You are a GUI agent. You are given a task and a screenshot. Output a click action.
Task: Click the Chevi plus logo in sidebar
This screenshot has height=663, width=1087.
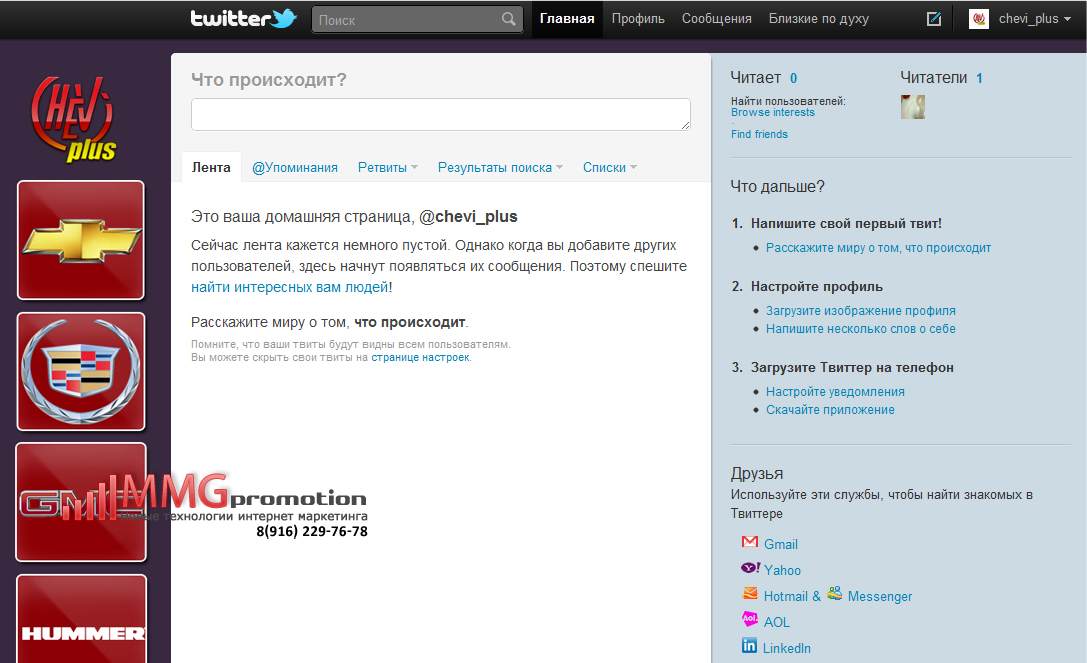click(x=74, y=119)
